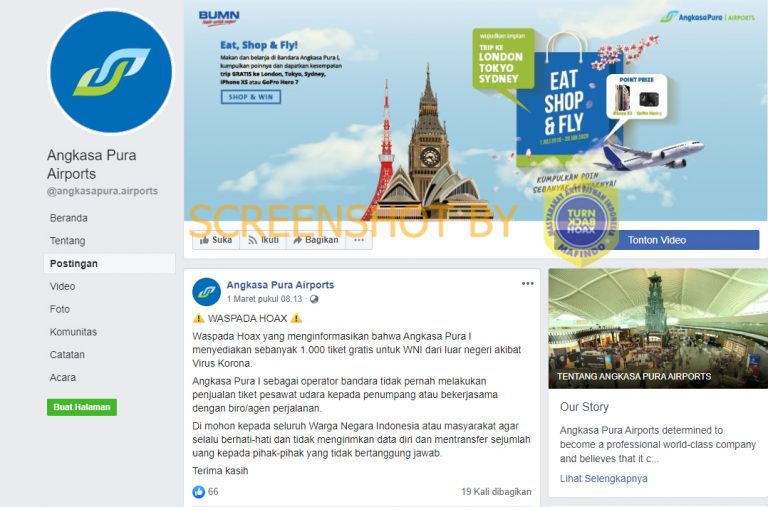This screenshot has height=507, width=768.
Task: Open the Tentang Angkasa Pura Airports thumbnail
Action: [x=658, y=328]
